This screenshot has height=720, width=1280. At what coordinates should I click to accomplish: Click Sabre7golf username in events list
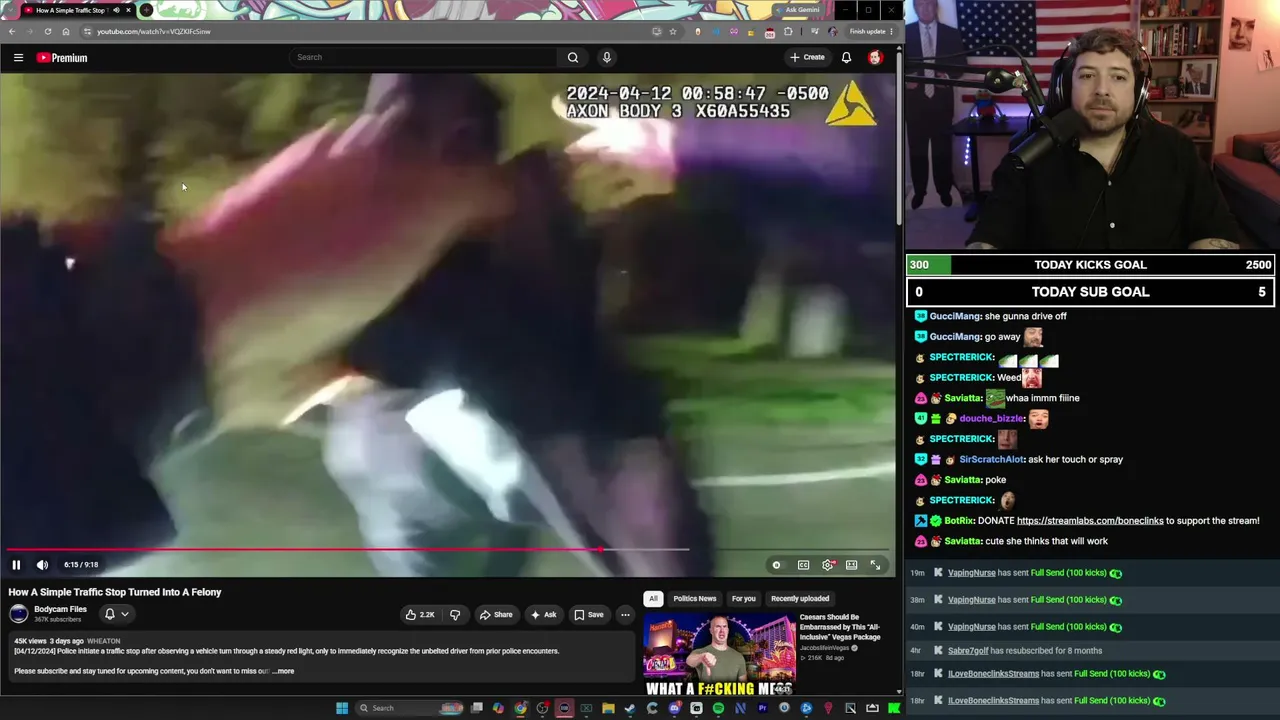click(968, 650)
